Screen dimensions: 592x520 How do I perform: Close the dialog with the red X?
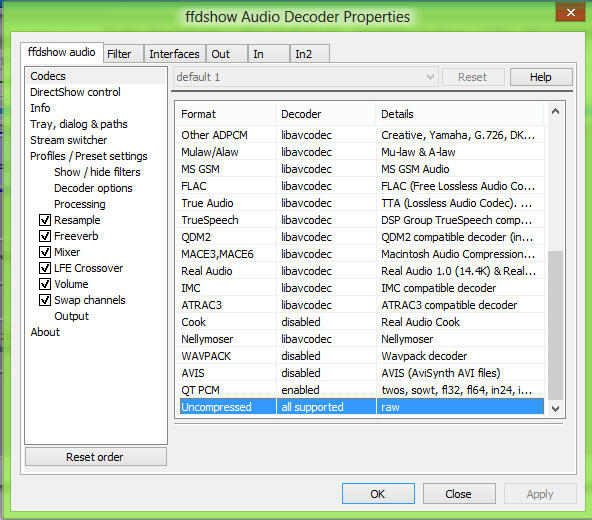[570, 12]
